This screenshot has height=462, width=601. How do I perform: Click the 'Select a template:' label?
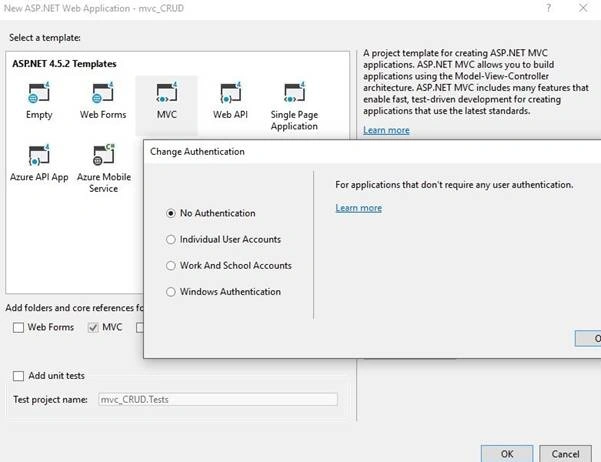[x=45, y=38]
